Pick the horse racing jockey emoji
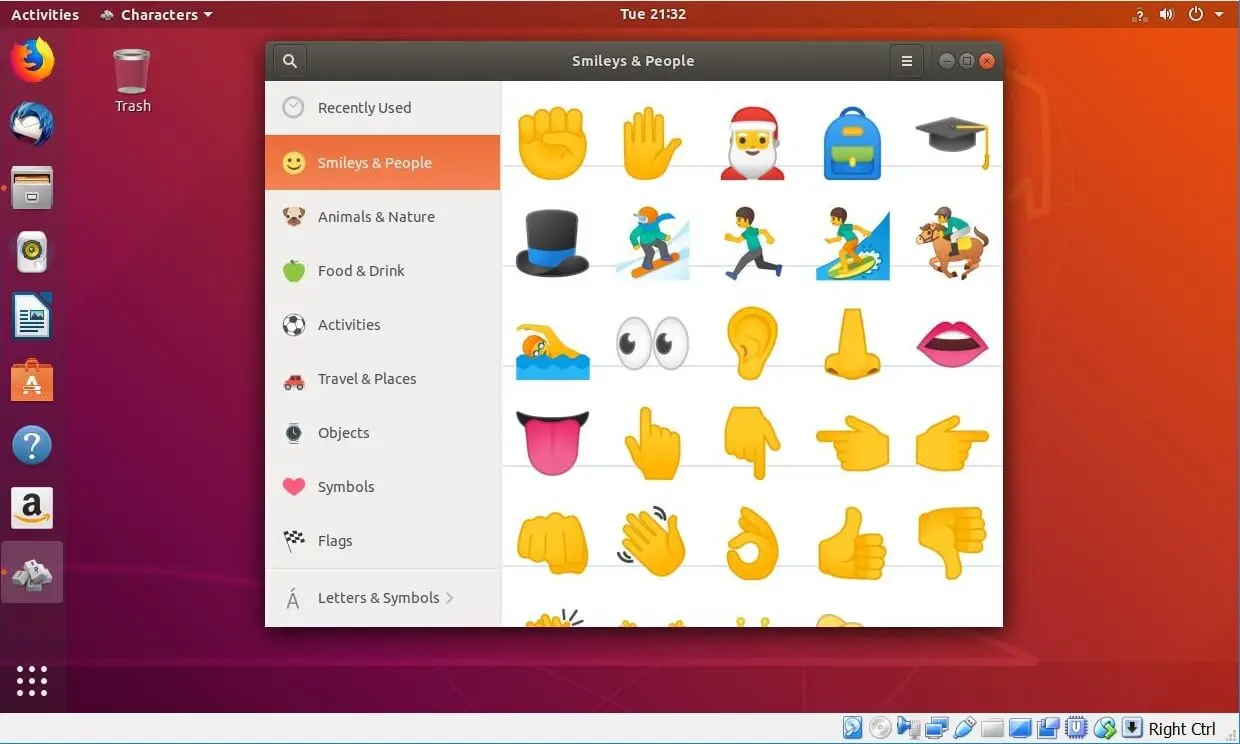This screenshot has width=1240, height=744. (952, 243)
